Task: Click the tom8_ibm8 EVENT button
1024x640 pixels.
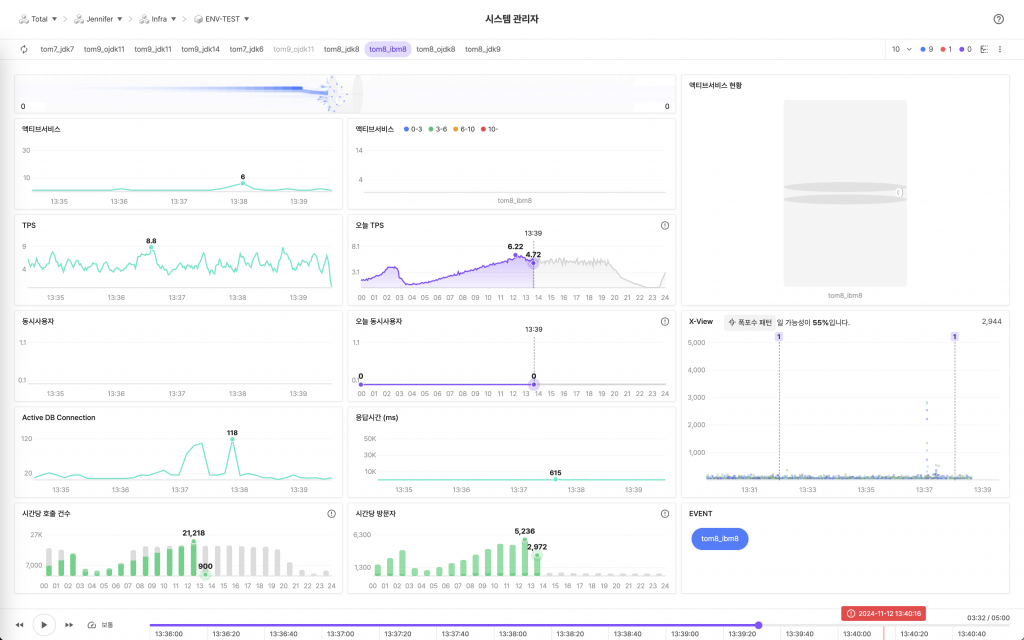Action: 720,539
